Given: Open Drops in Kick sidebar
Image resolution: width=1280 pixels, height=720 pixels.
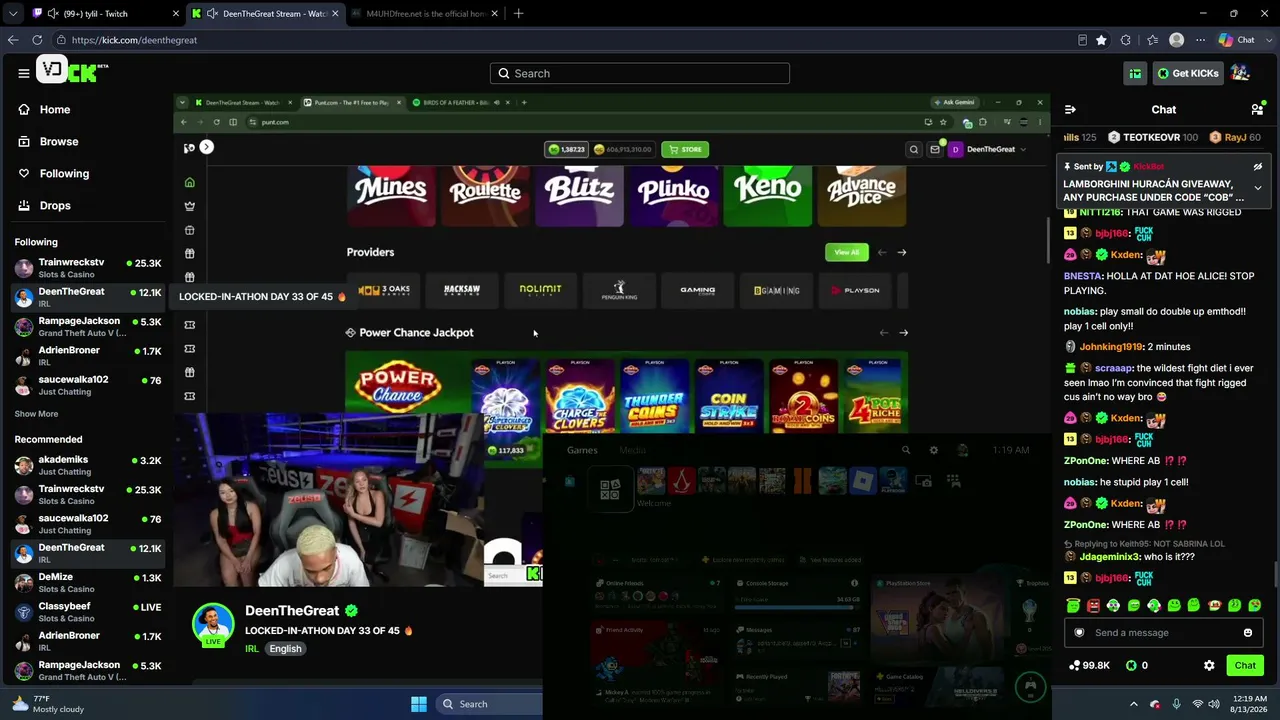Looking at the screenshot, I should [45, 206].
